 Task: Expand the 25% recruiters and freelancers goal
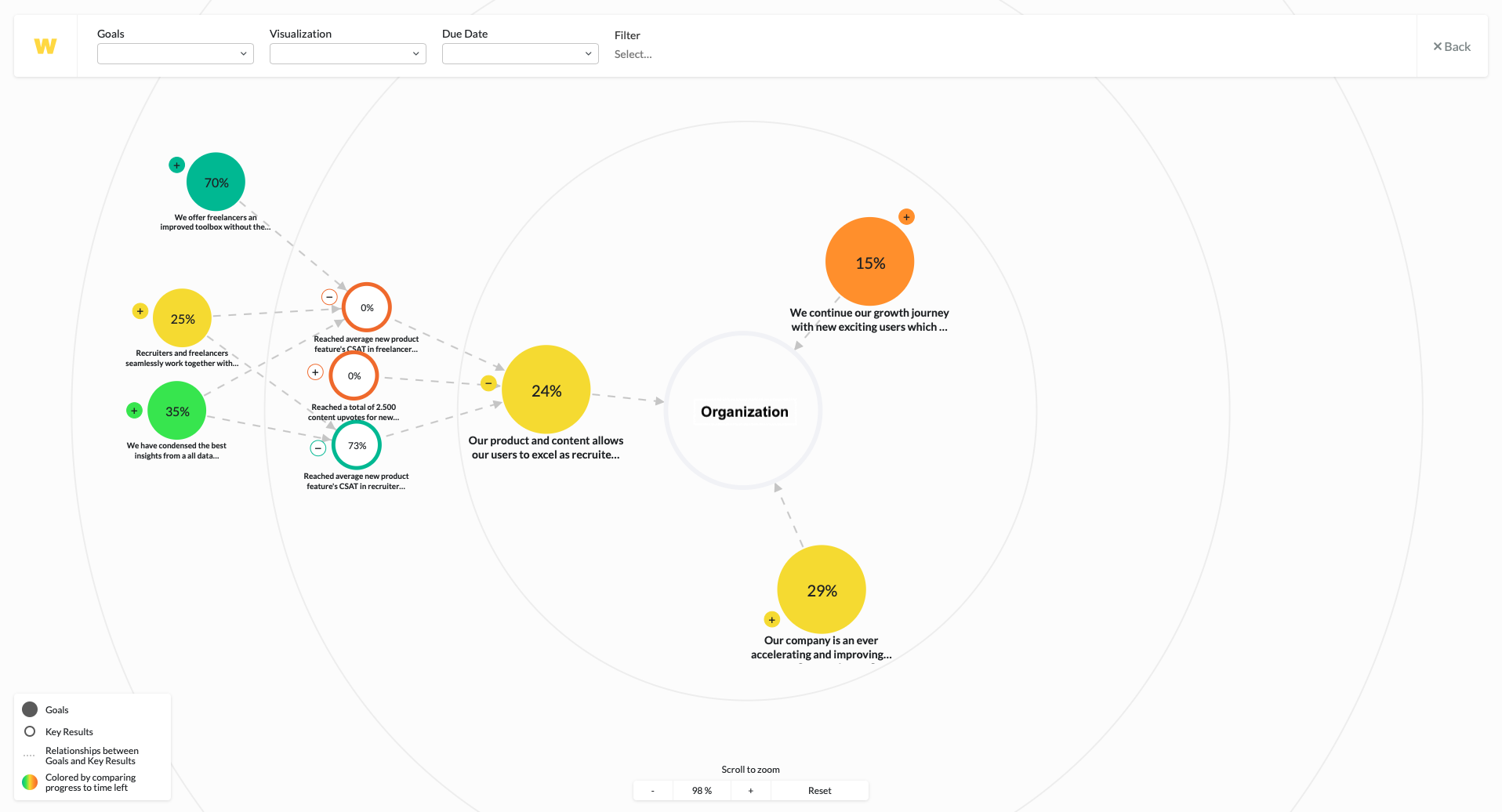[140, 311]
